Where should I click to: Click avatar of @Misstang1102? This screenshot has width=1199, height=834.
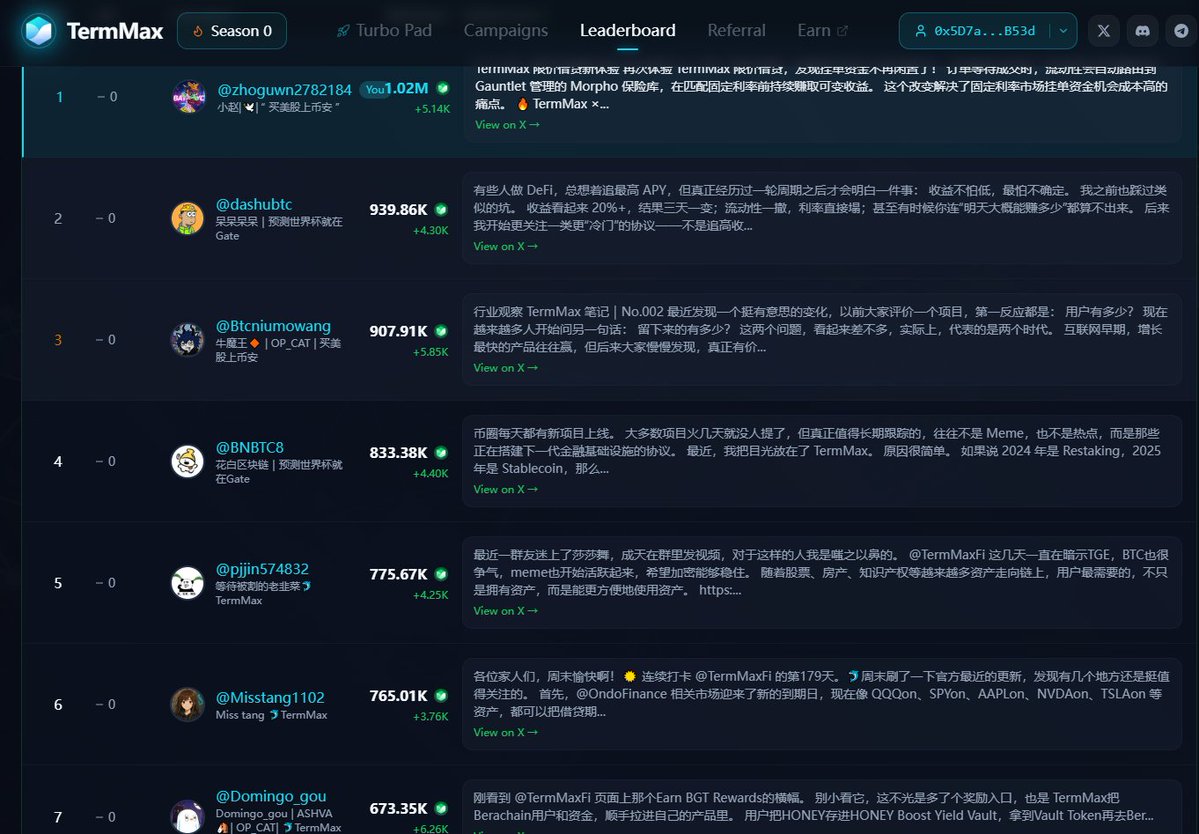click(187, 704)
